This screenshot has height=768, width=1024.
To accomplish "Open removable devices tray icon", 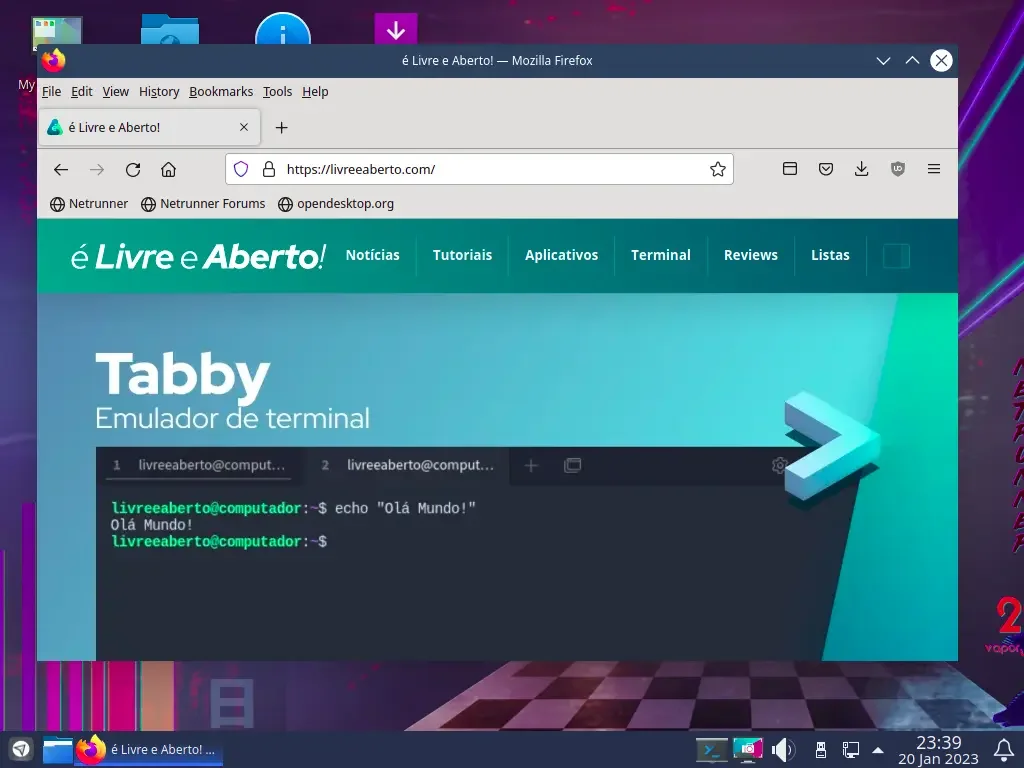I will 821,750.
